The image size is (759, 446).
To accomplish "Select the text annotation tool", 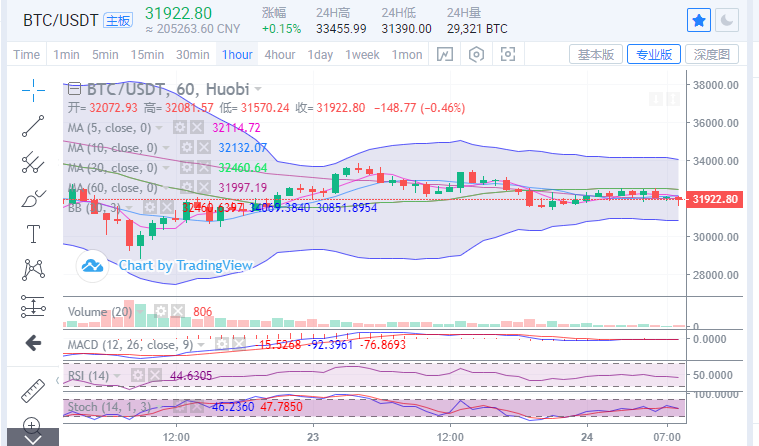I will [x=33, y=234].
